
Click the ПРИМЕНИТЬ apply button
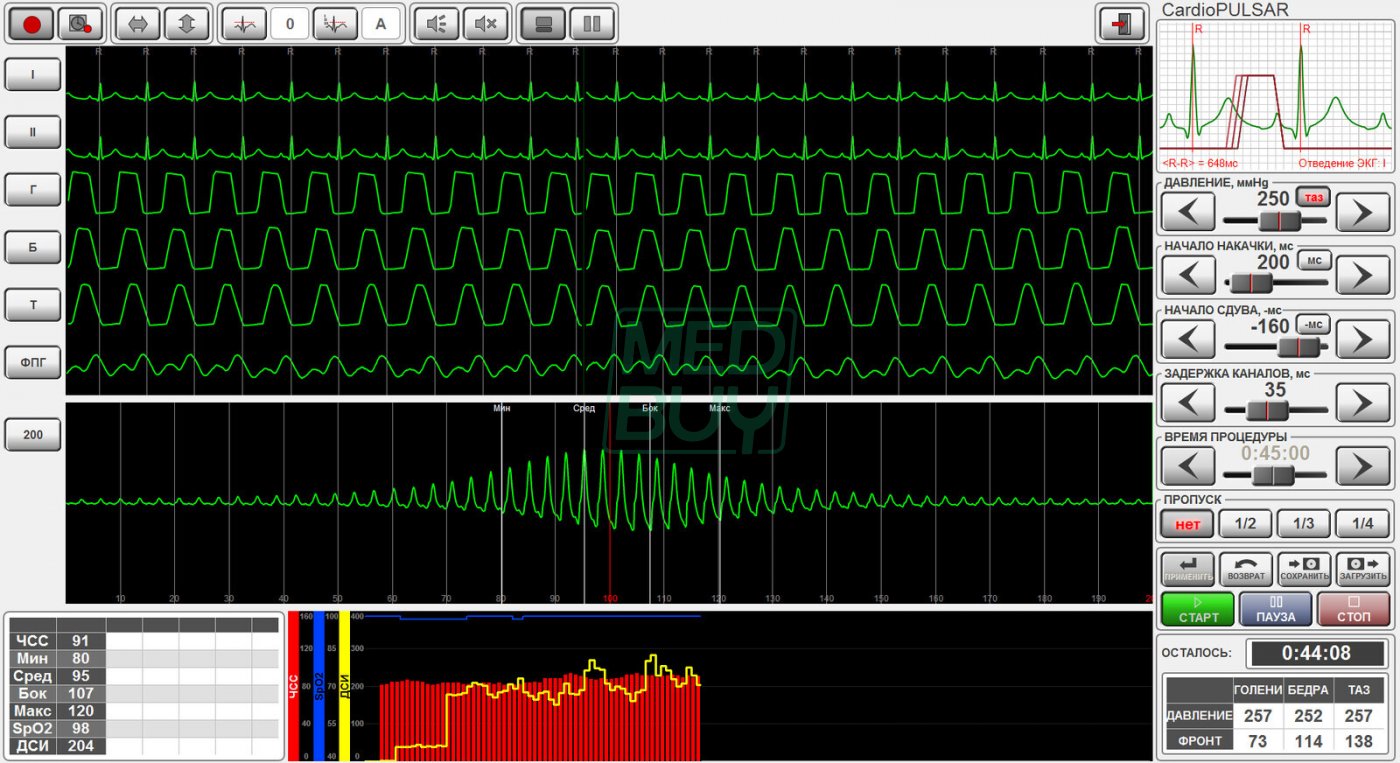coord(1187,568)
